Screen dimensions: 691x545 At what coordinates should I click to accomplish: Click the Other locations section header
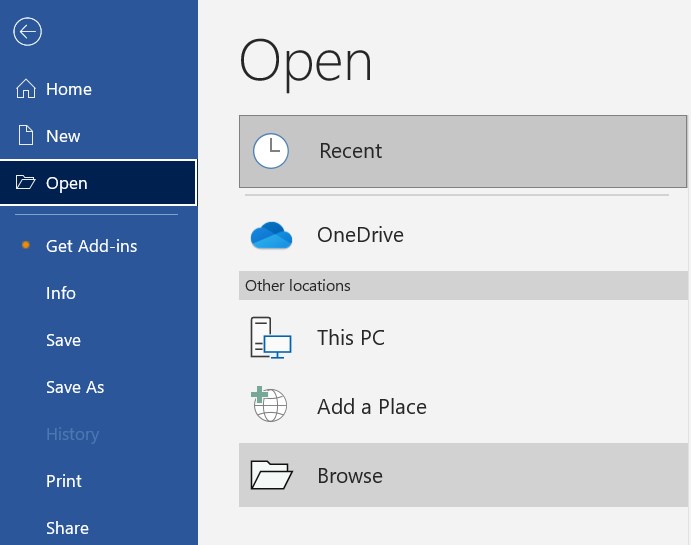tap(298, 286)
